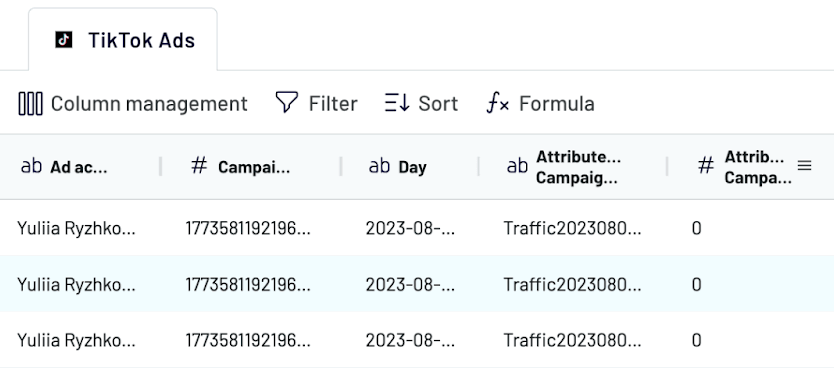Click the Column management columns icon
This screenshot has width=834, height=368.
31,103
